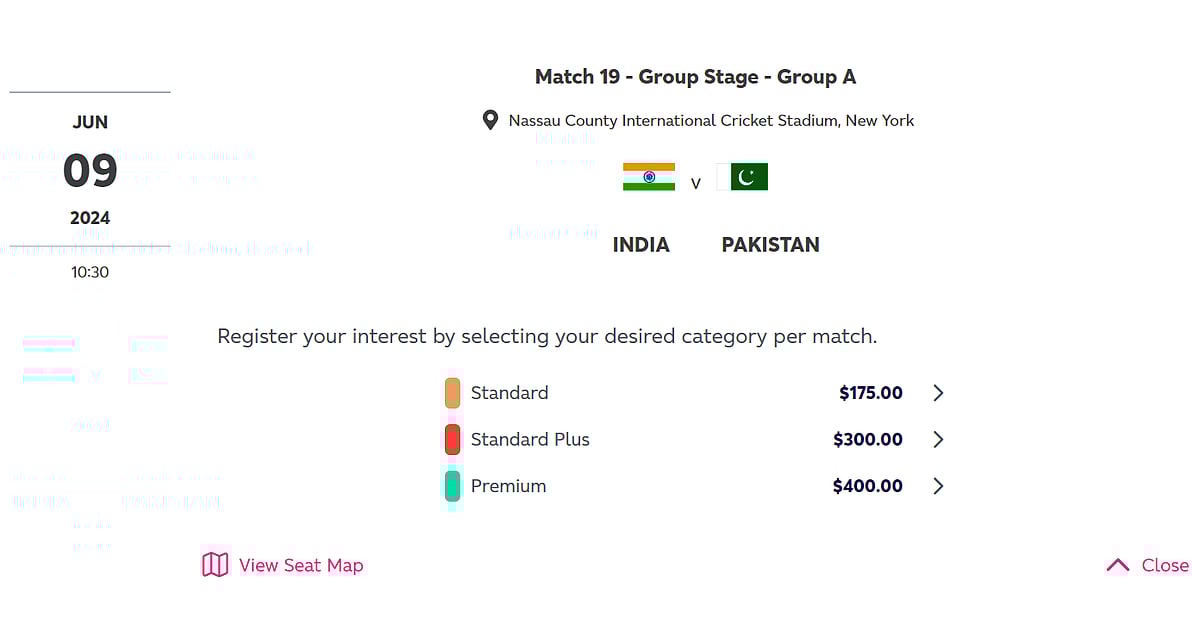Expand the Premium ticket details chevron
Viewport: 1200px width, 631px height.
[938, 486]
